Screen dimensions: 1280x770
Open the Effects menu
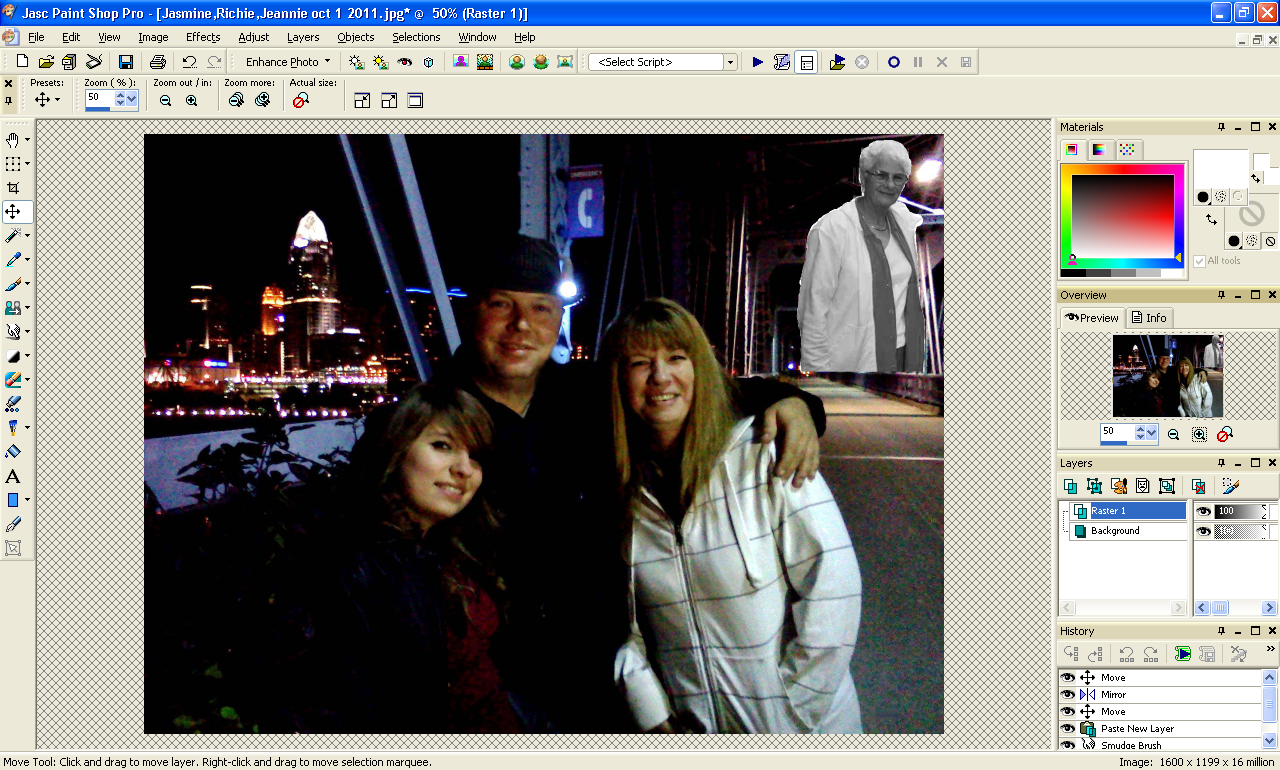[203, 37]
